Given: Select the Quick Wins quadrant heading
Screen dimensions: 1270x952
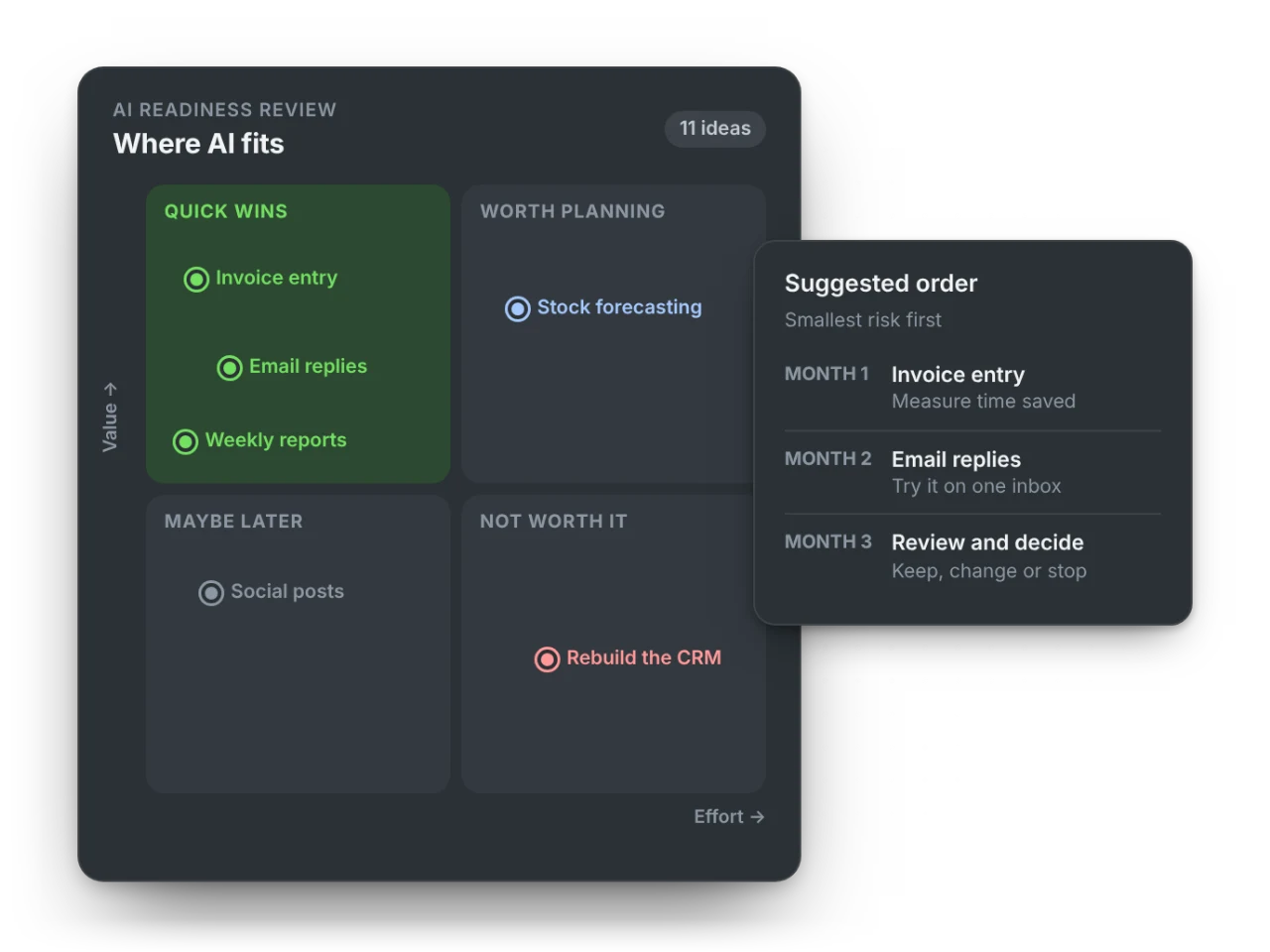Looking at the screenshot, I should 226,211.
